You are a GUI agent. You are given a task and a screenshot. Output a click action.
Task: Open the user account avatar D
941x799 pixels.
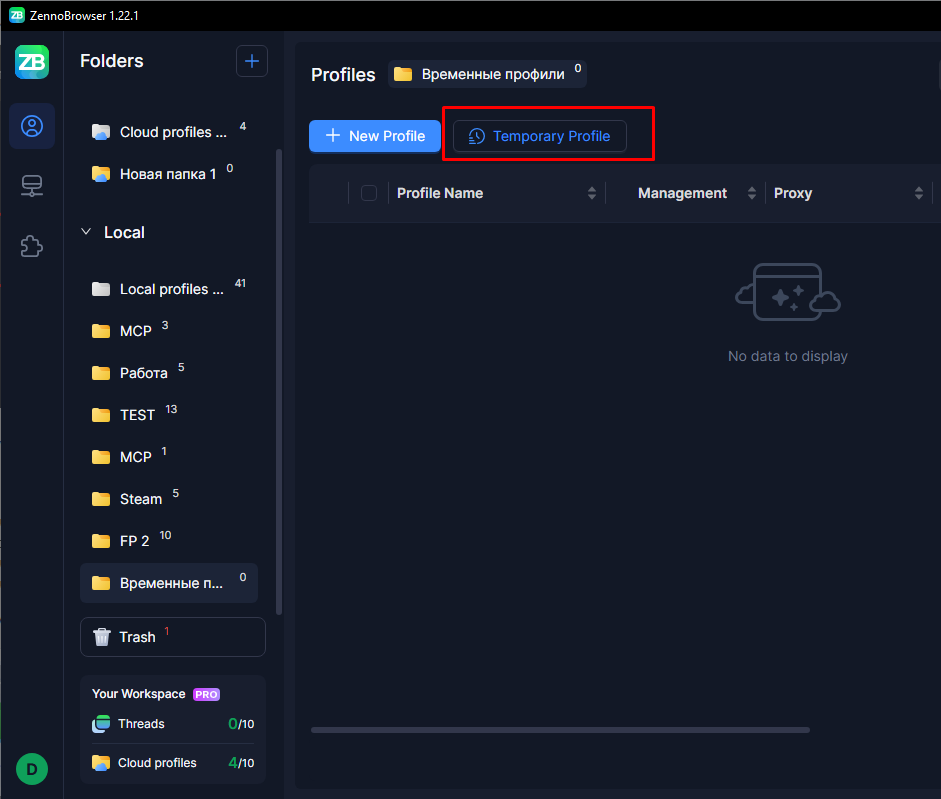coord(32,769)
